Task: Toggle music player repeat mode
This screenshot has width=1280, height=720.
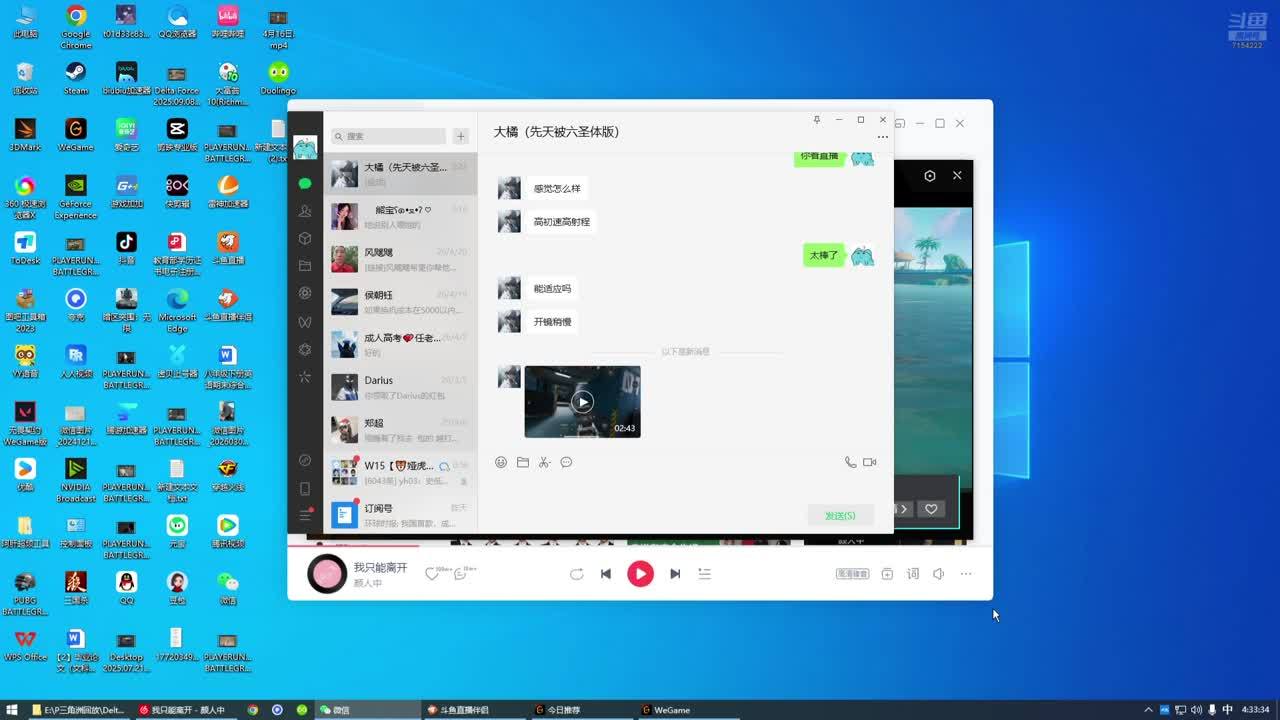Action: (577, 574)
